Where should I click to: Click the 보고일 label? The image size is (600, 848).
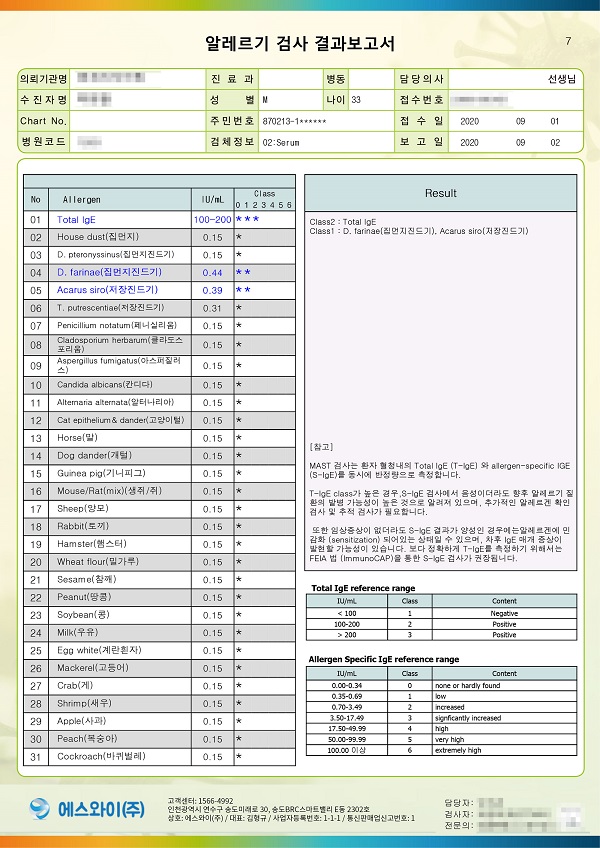pyautogui.click(x=421, y=142)
